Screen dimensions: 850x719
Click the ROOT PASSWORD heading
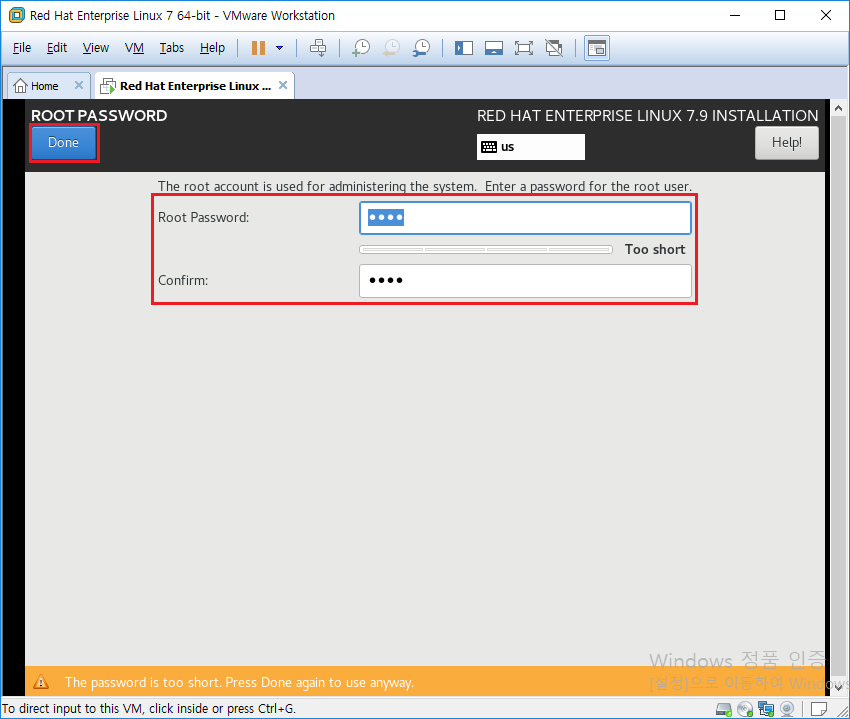tap(99, 115)
